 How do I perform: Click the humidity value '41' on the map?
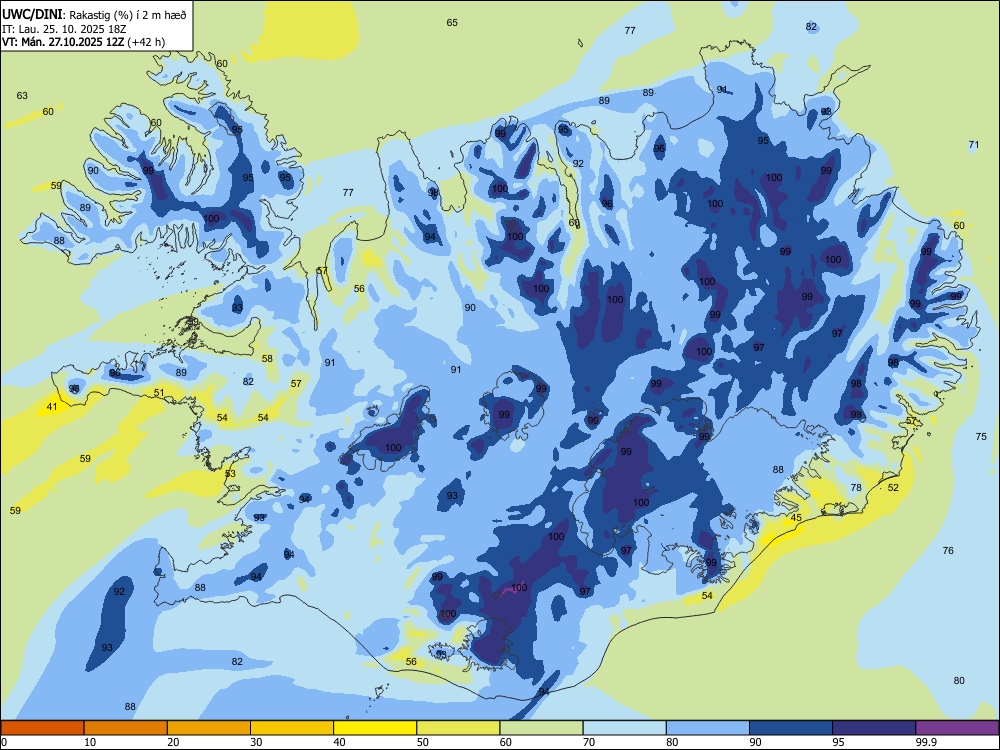pyautogui.click(x=52, y=407)
